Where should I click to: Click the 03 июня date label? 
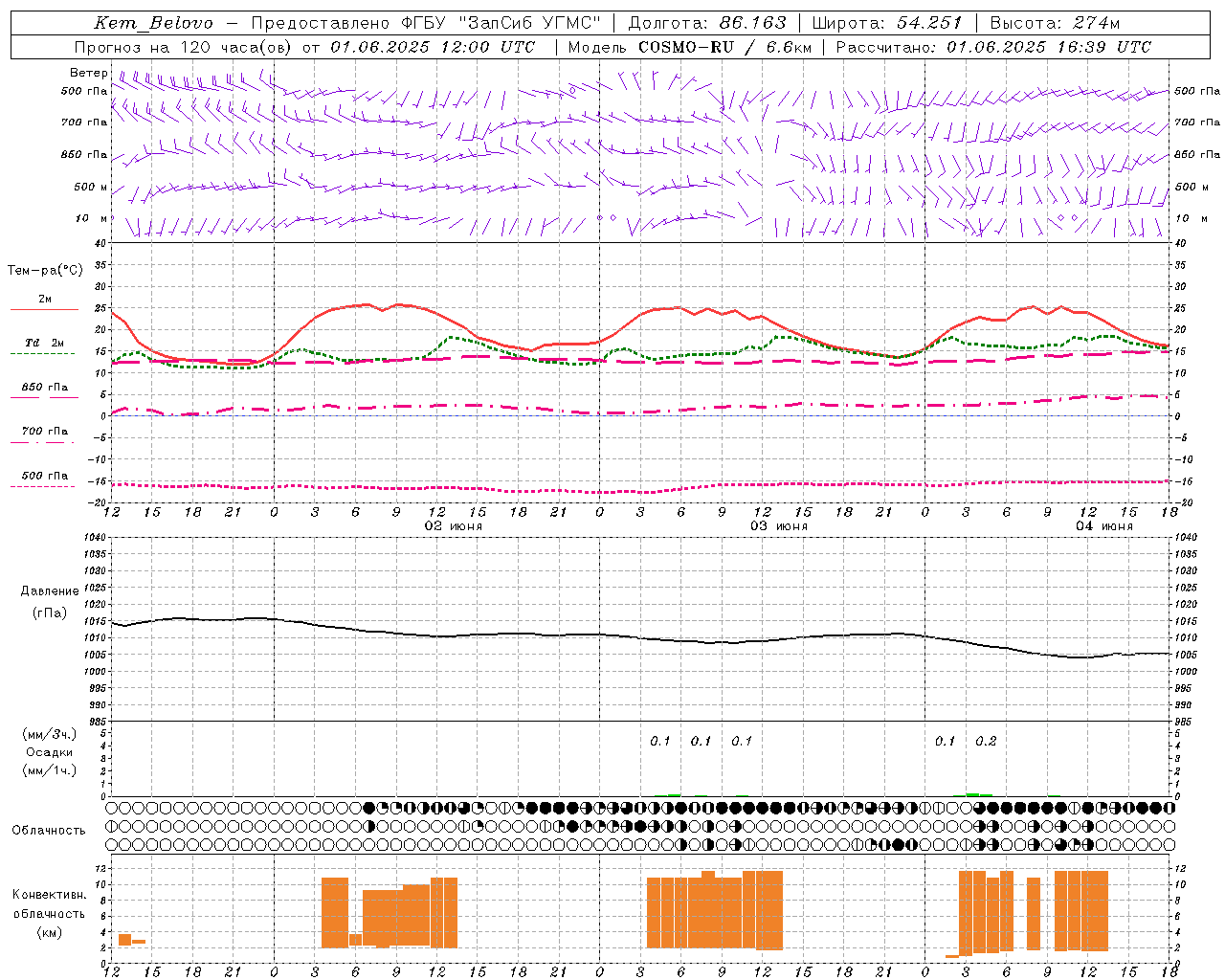point(779,526)
